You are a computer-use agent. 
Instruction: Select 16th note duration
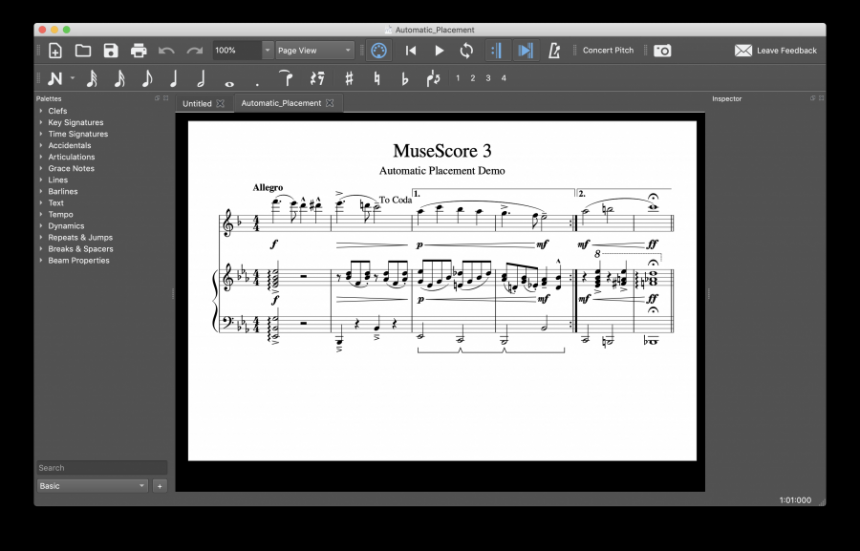click(119, 78)
